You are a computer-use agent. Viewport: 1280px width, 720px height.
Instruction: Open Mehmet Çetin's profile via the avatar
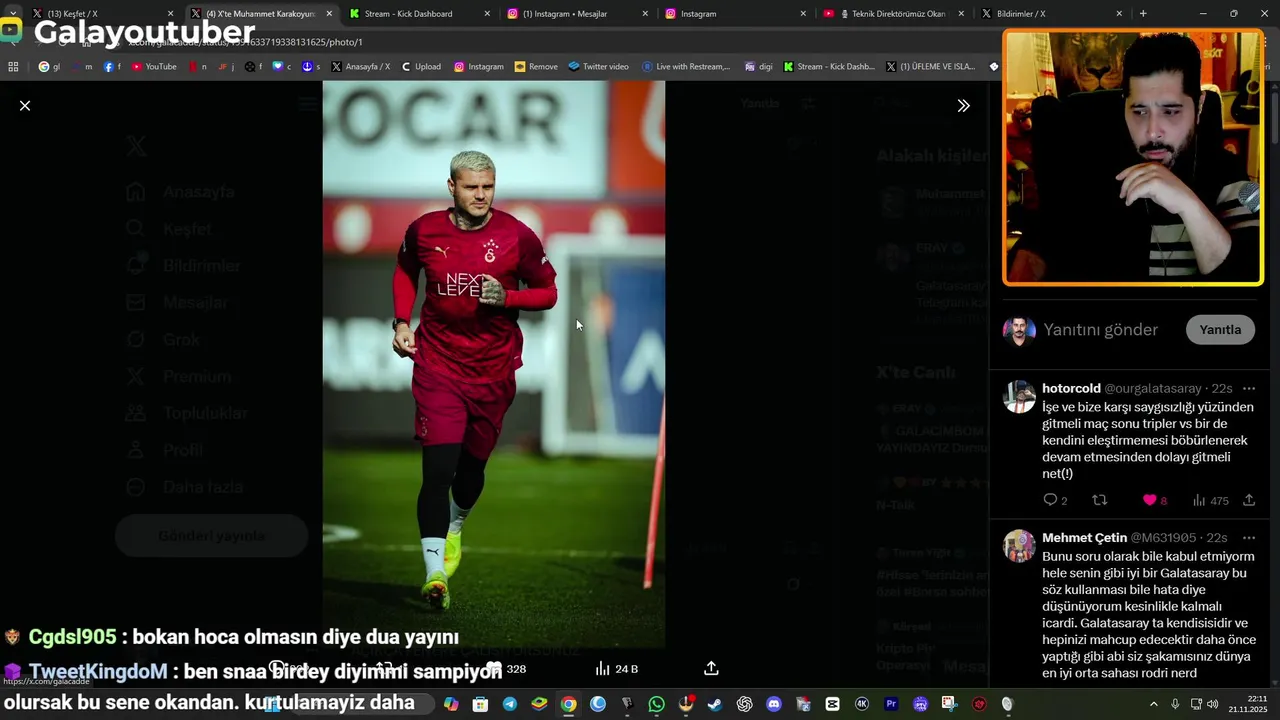click(1019, 546)
